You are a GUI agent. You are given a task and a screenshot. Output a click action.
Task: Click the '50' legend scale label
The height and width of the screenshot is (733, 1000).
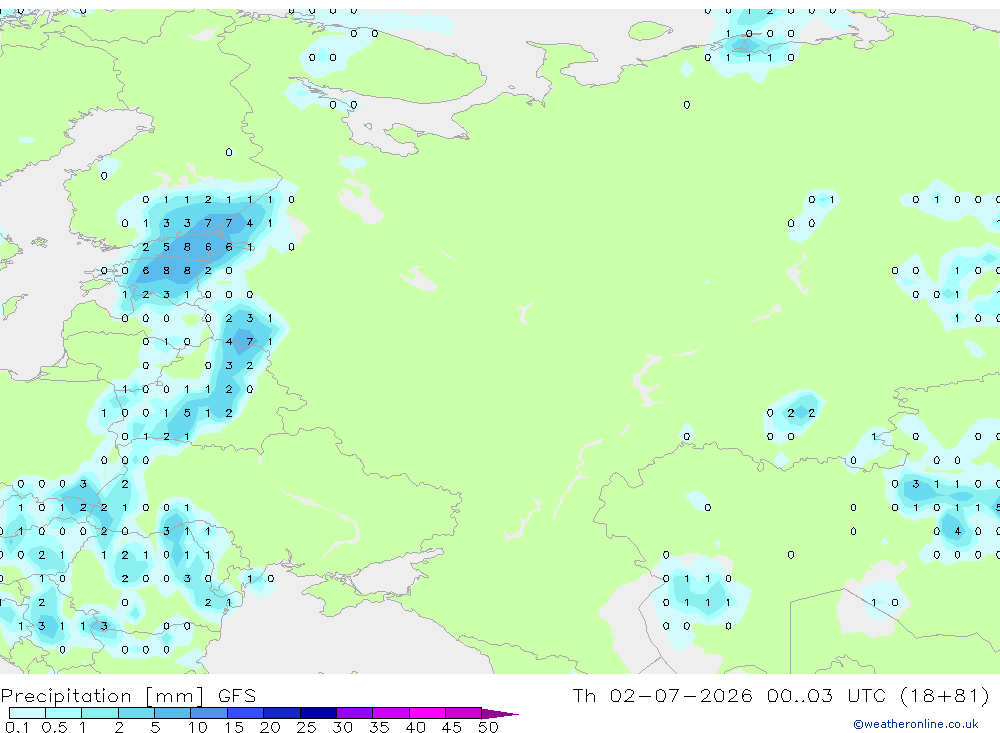coord(488,727)
